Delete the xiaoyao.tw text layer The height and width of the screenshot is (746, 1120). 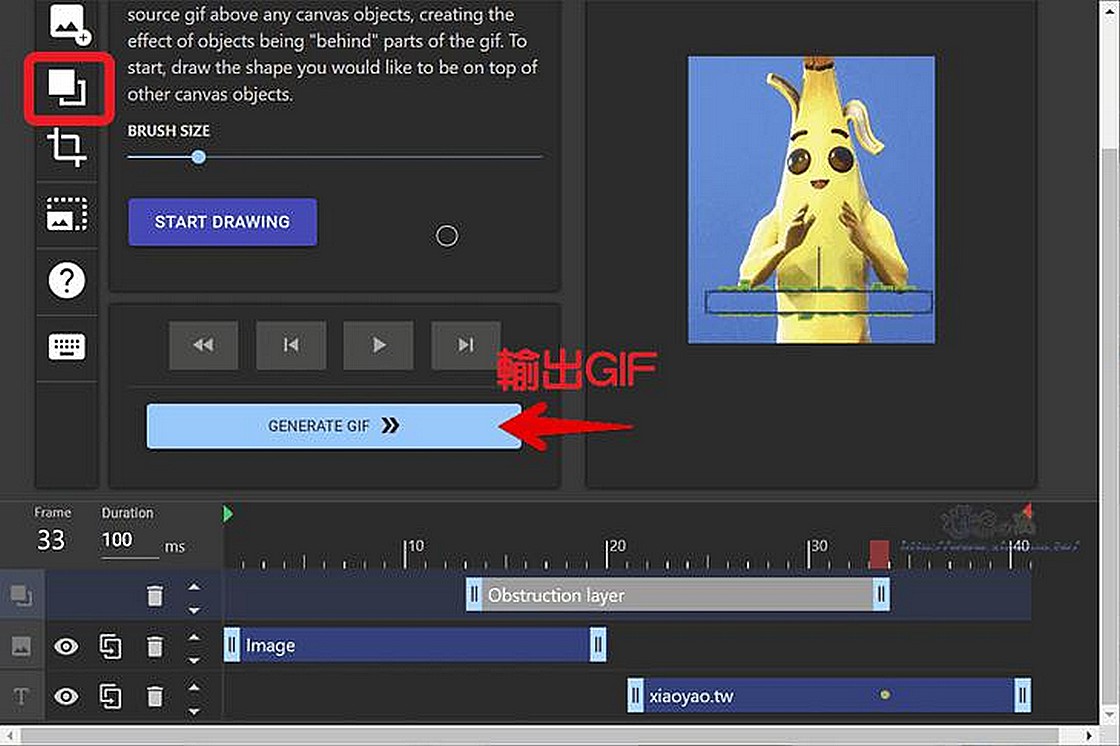coord(155,696)
